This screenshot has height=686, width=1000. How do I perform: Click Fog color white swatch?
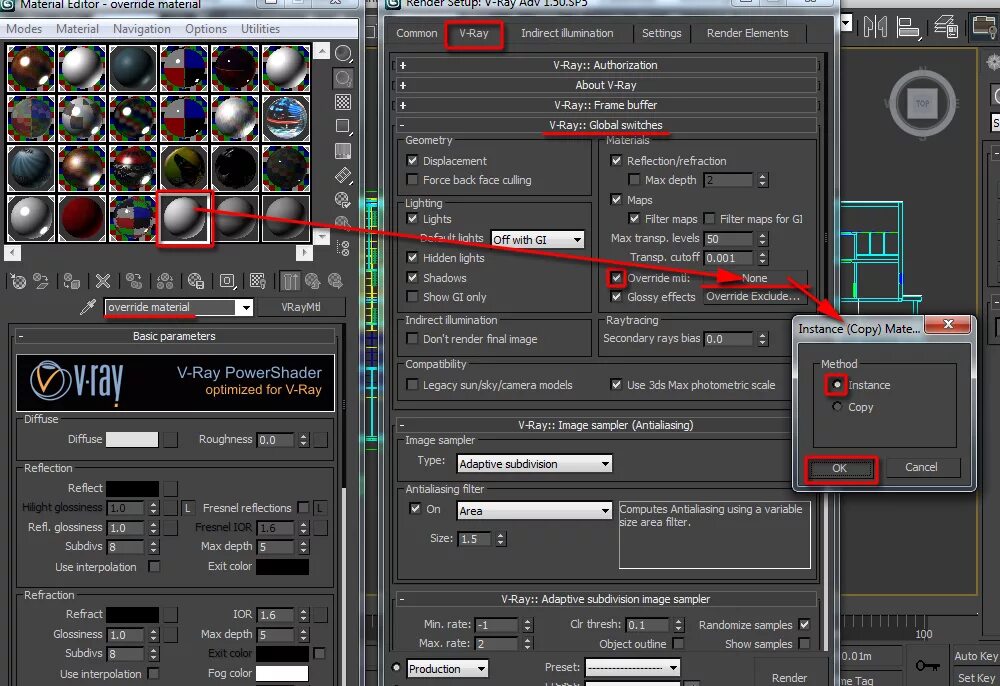(283, 673)
